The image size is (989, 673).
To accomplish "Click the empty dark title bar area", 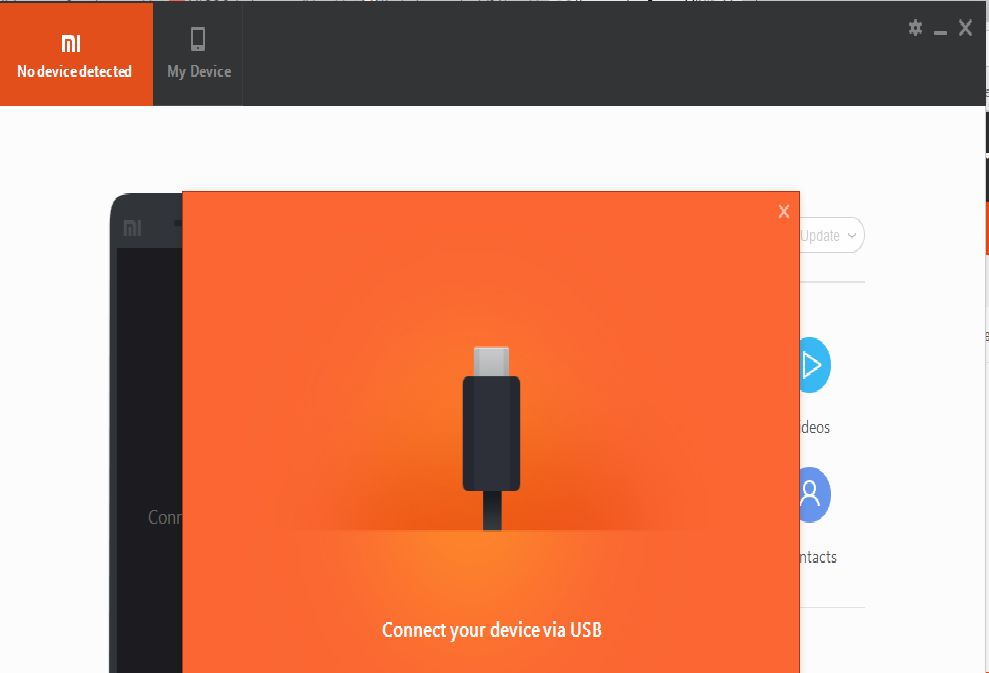I will pyautogui.click(x=570, y=52).
